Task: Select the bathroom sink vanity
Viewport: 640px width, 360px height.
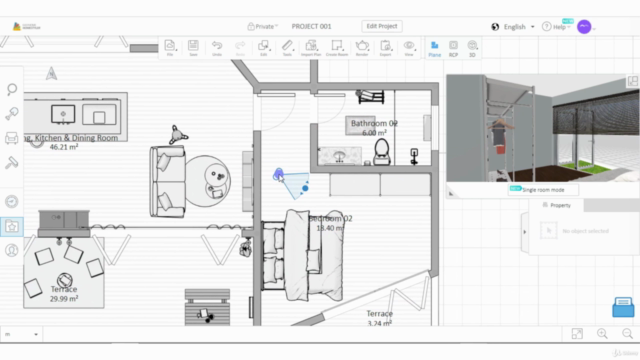Action: tap(340, 156)
